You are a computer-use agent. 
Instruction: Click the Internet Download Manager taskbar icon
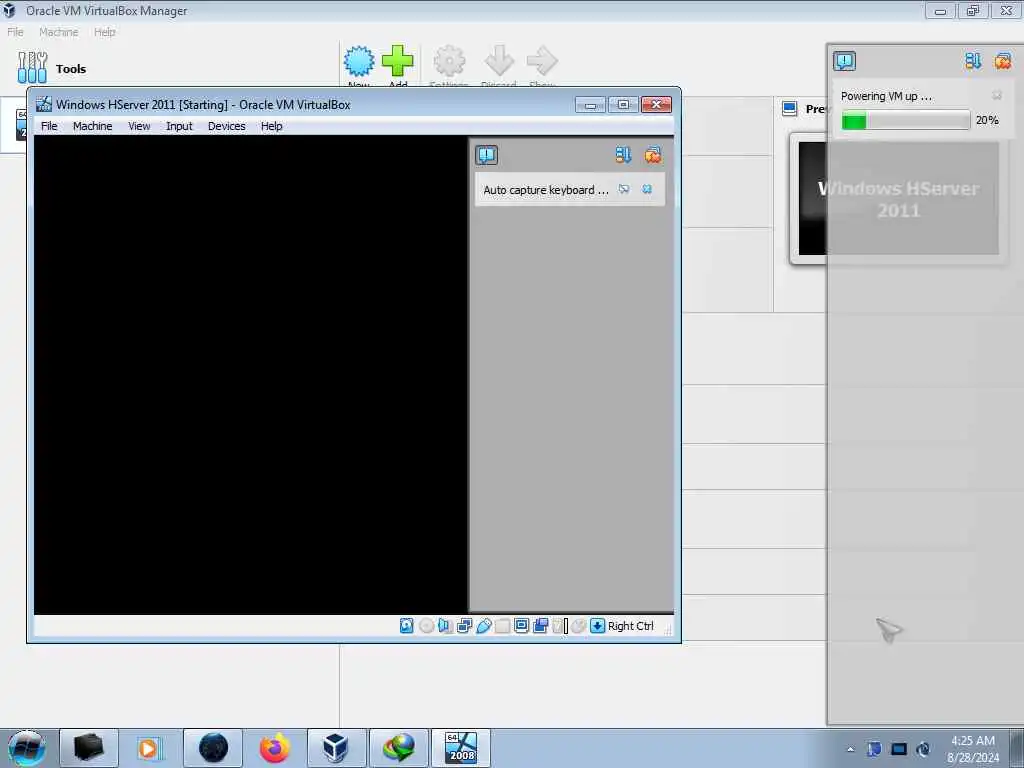coord(398,748)
